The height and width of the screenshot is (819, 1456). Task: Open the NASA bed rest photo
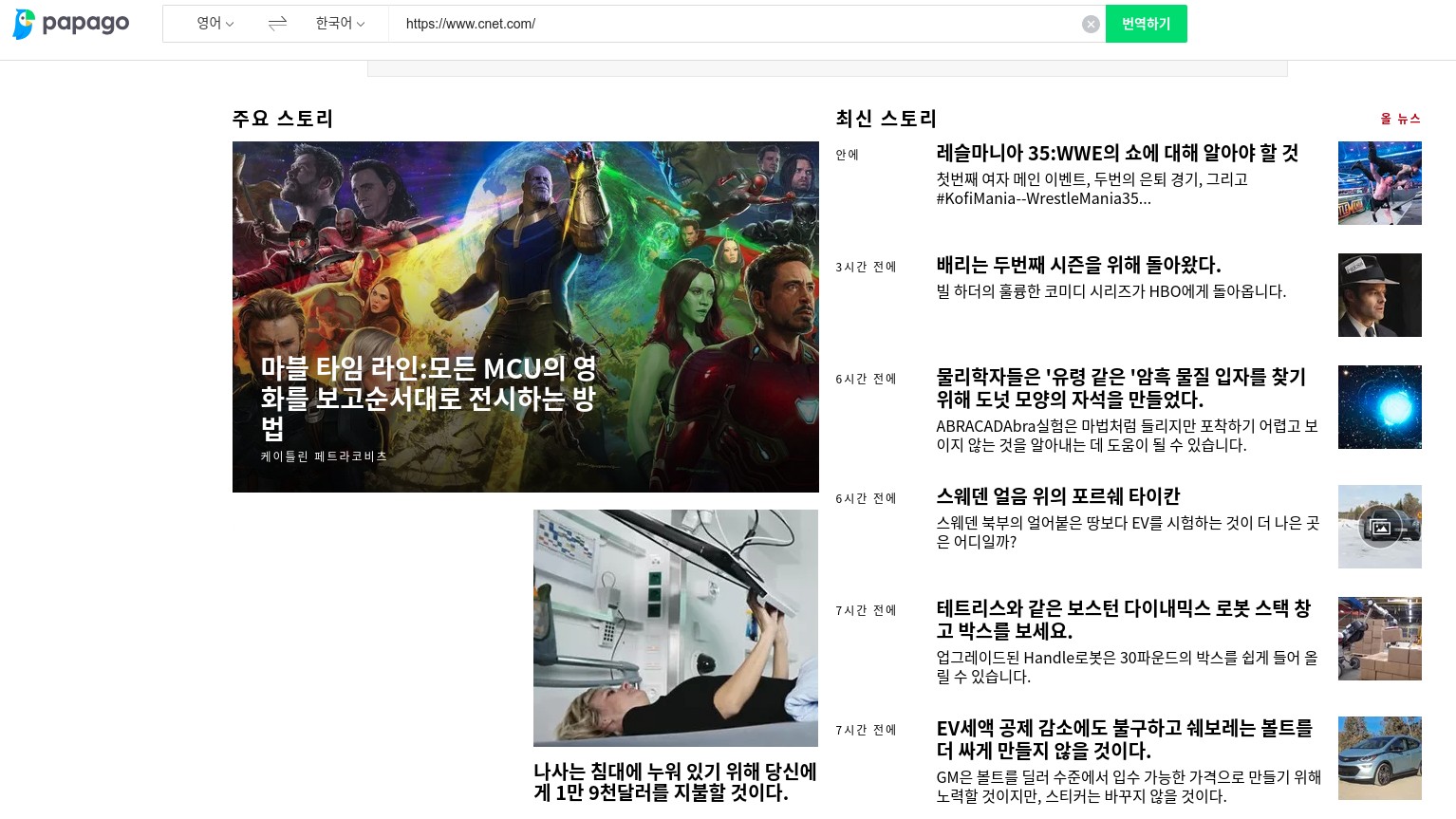[x=676, y=628]
